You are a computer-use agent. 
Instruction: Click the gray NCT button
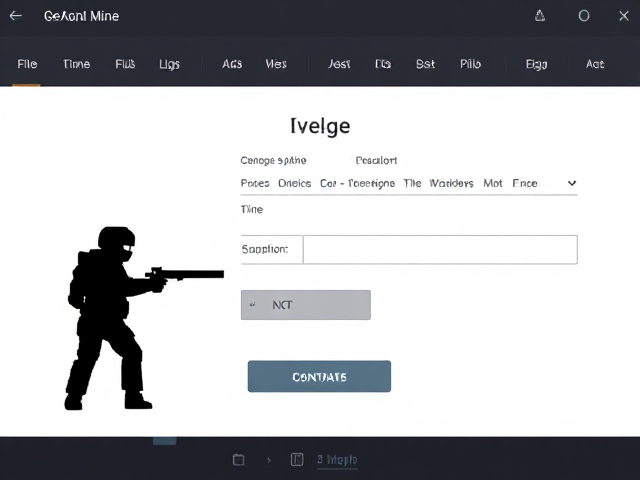[x=305, y=305]
